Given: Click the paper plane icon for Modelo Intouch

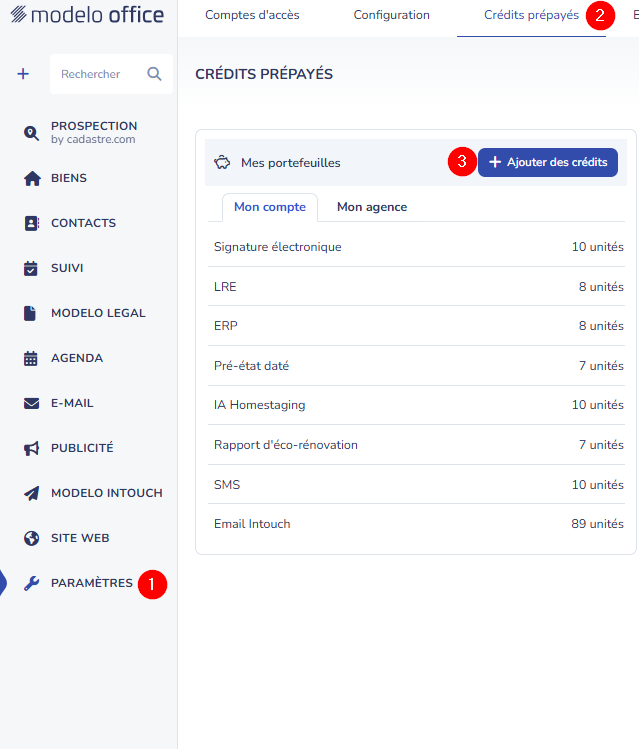Looking at the screenshot, I should 31,493.
